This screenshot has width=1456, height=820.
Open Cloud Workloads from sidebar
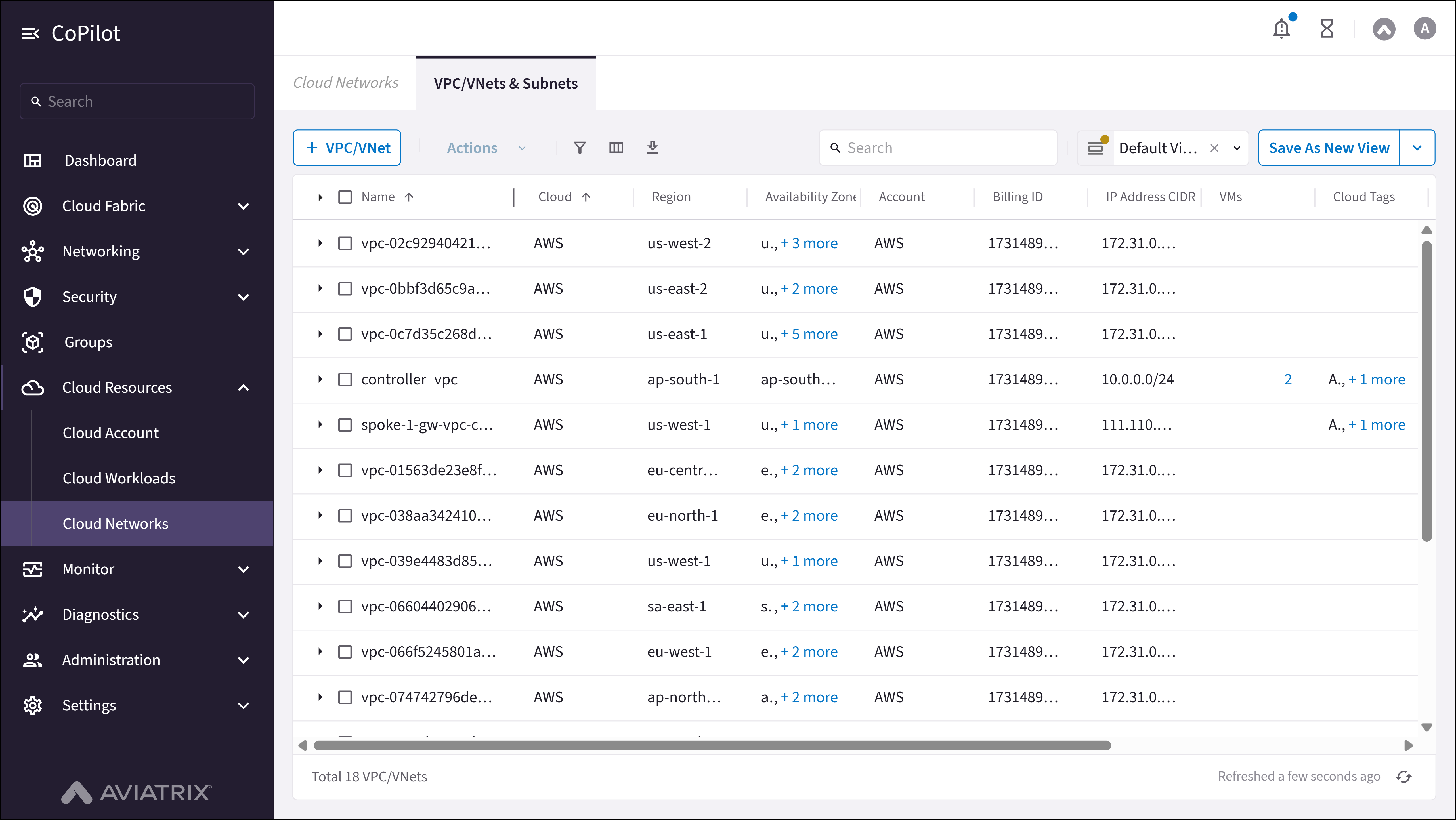[119, 478]
